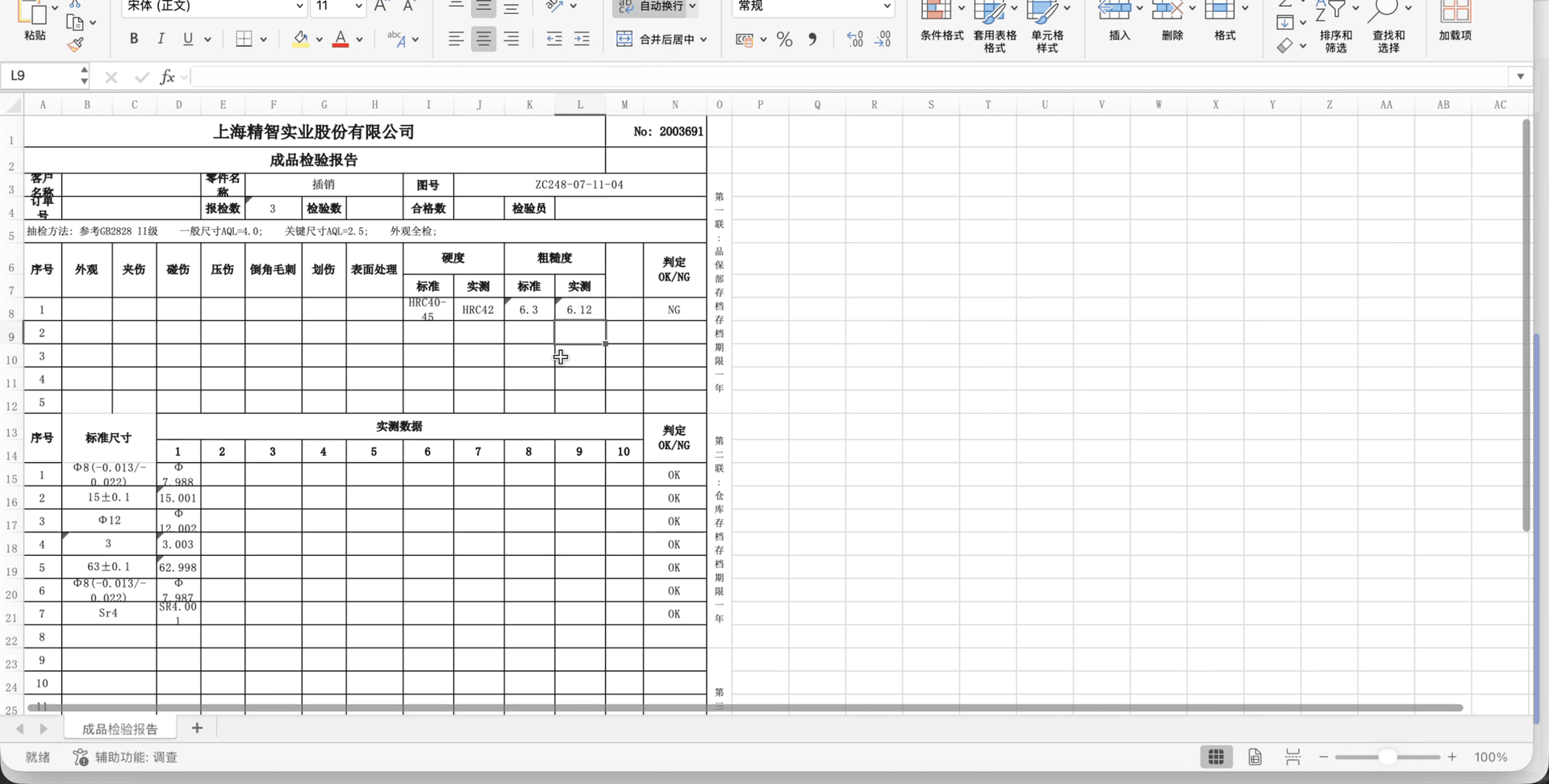Screen dimensions: 1549x784
Task: Apply percent style
Action: (784, 40)
